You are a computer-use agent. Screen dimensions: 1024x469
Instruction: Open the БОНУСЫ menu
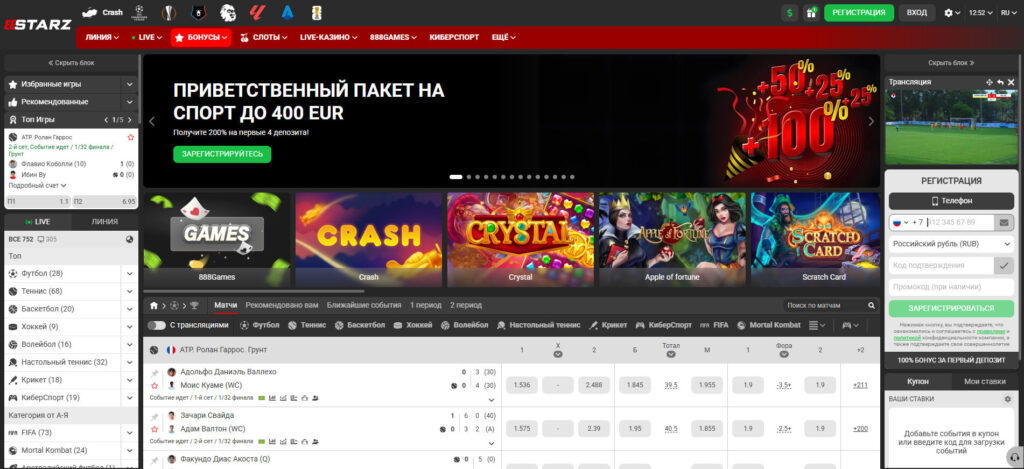(x=201, y=37)
